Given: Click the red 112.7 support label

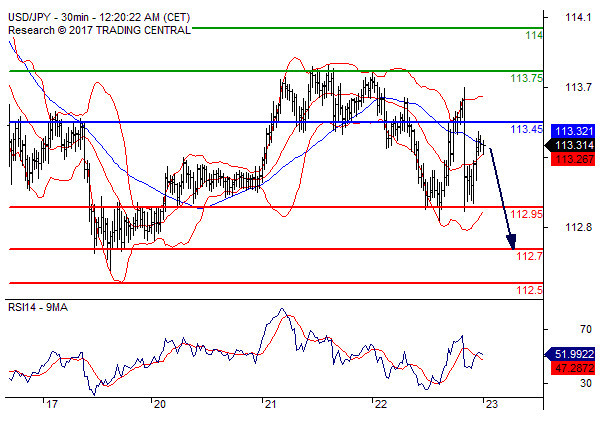Looking at the screenshot, I should pos(530,256).
